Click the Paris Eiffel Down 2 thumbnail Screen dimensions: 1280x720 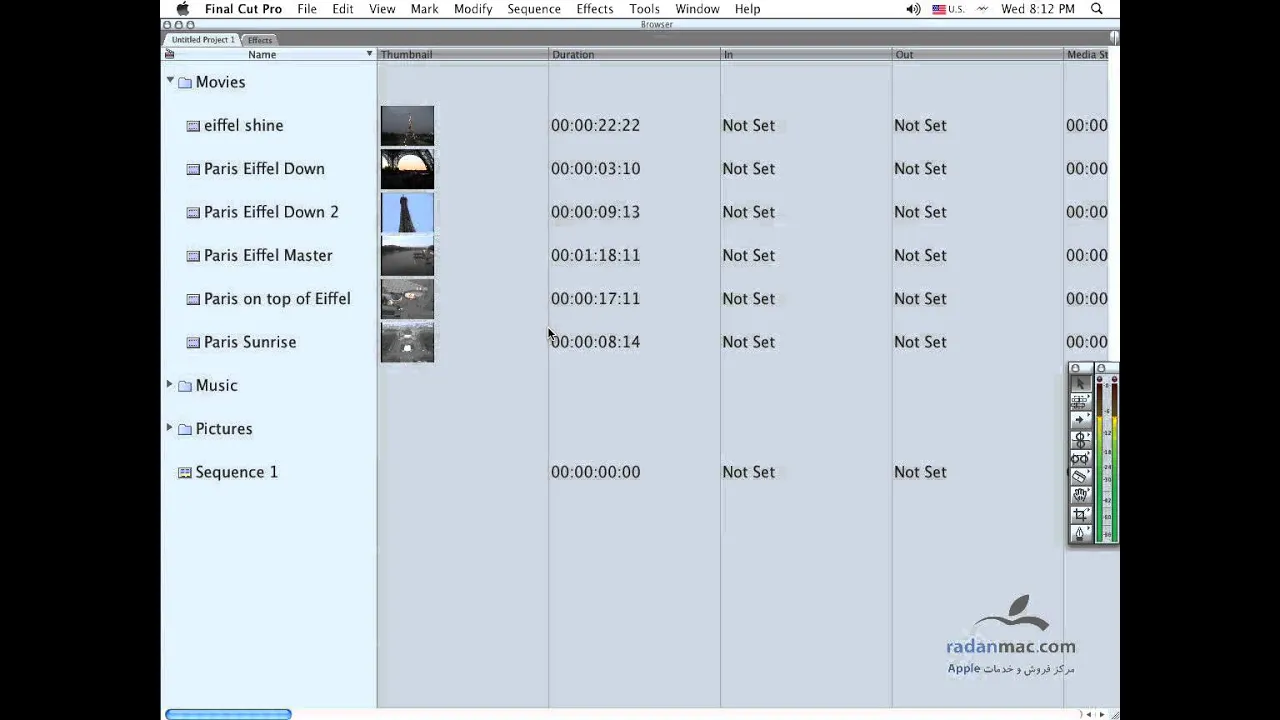click(407, 212)
